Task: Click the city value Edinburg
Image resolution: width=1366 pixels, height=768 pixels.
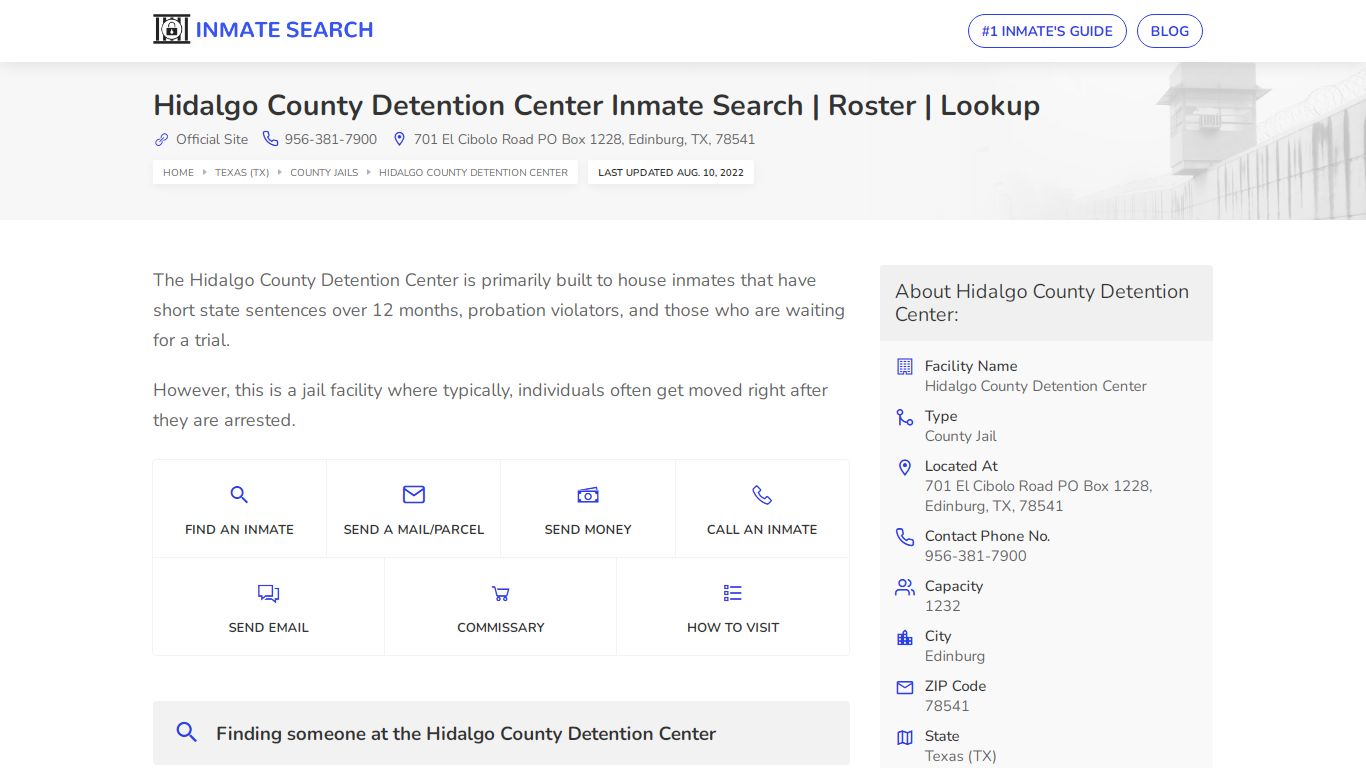Action: click(954, 656)
